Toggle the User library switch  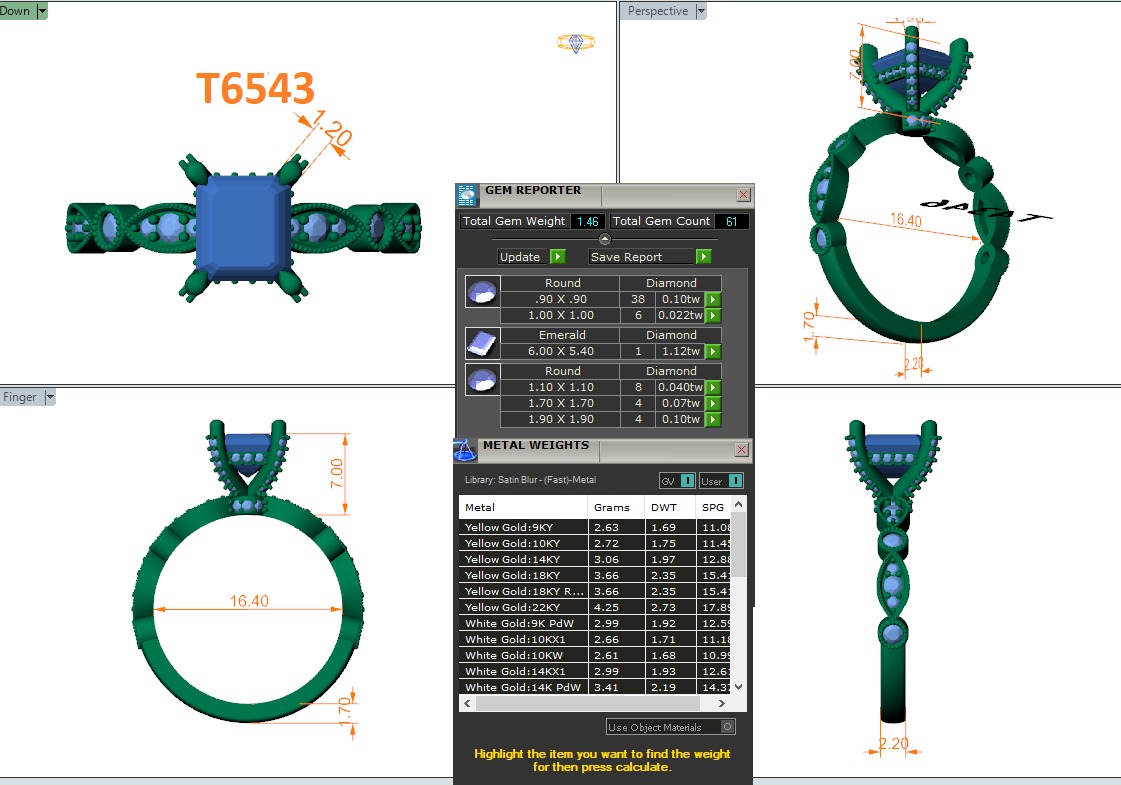point(735,480)
